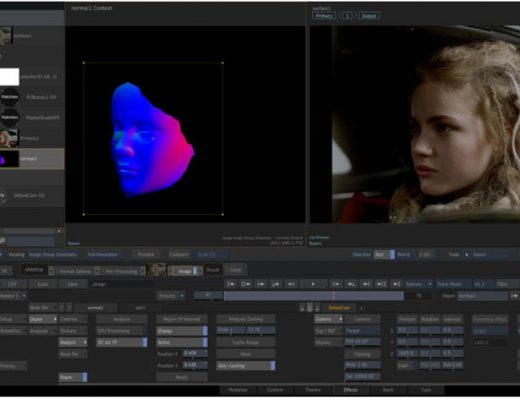This screenshot has height=400, width=520.
Task: Switch to the Timeline tab
Action: click(313, 390)
